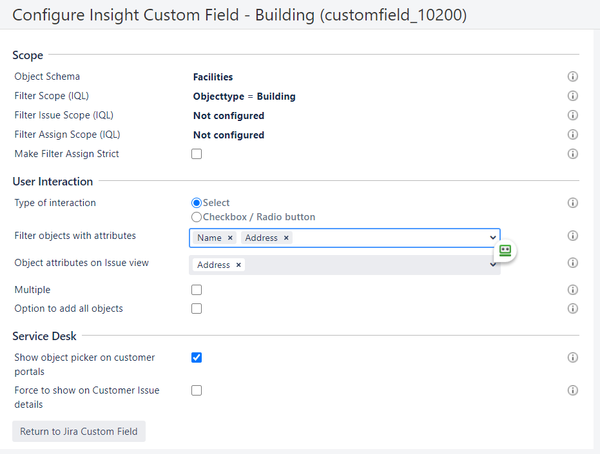
Task: Click info icon for Filter Issue Scope
Action: click(573, 115)
